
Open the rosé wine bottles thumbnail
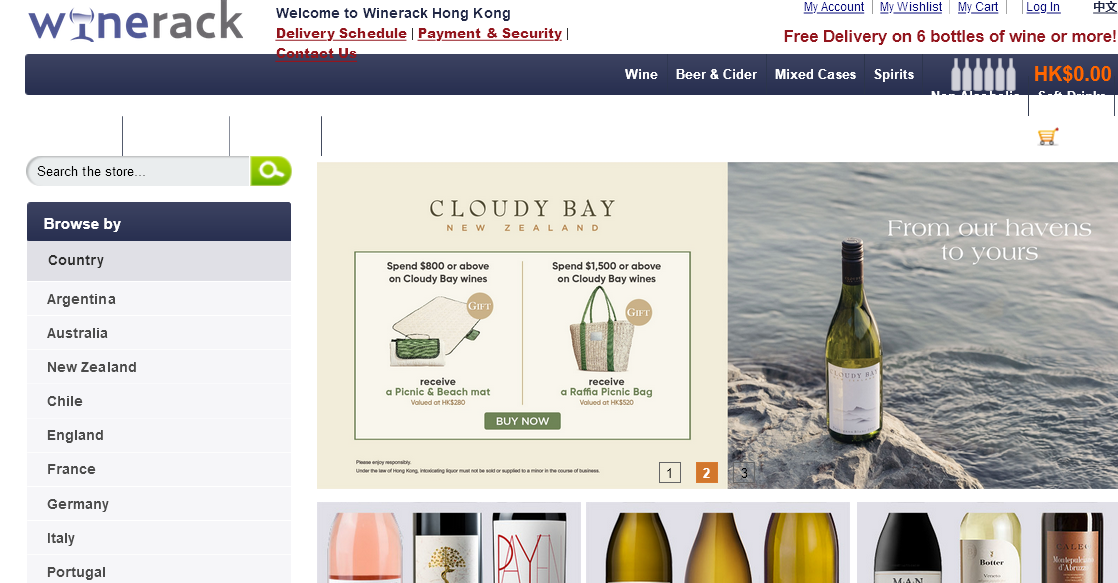point(449,543)
